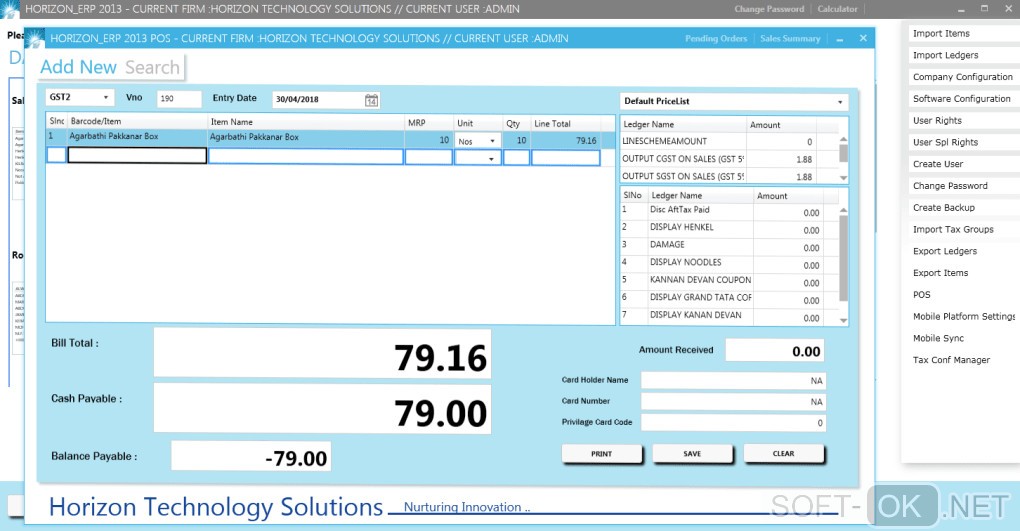Select Export Ledgers
1020x531 pixels.
coord(945,251)
